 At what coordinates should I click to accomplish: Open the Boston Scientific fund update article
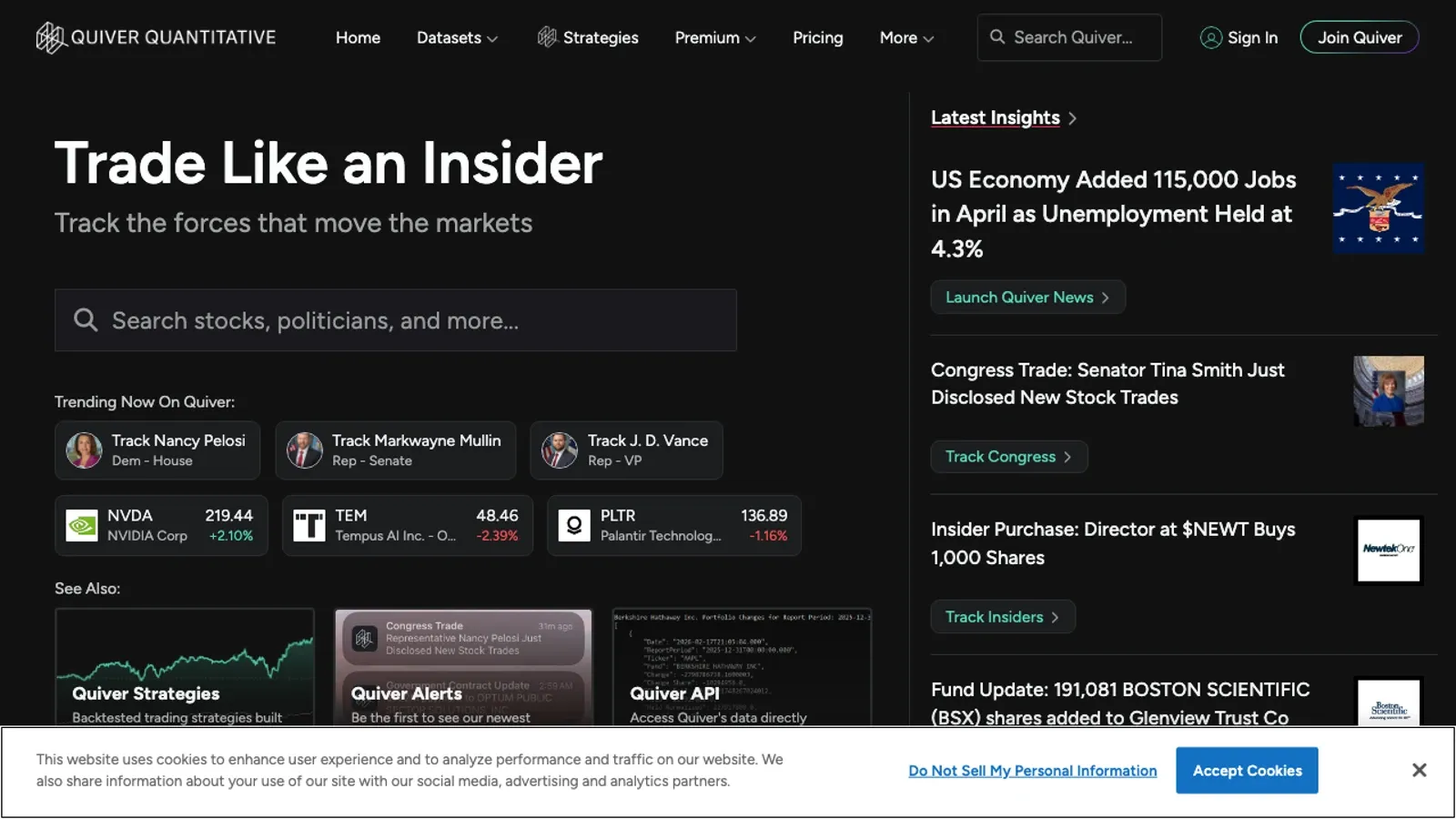[1120, 703]
